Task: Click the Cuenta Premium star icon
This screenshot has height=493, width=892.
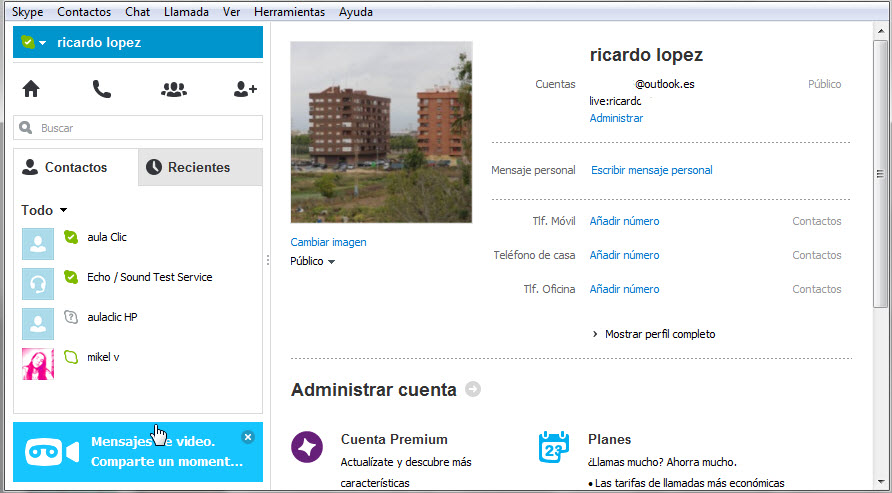Action: pos(307,447)
